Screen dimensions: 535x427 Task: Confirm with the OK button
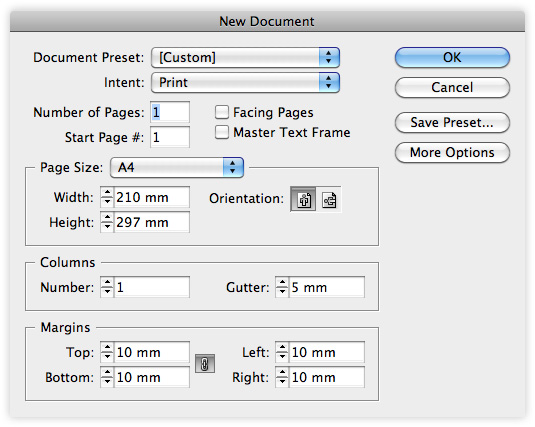[452, 57]
